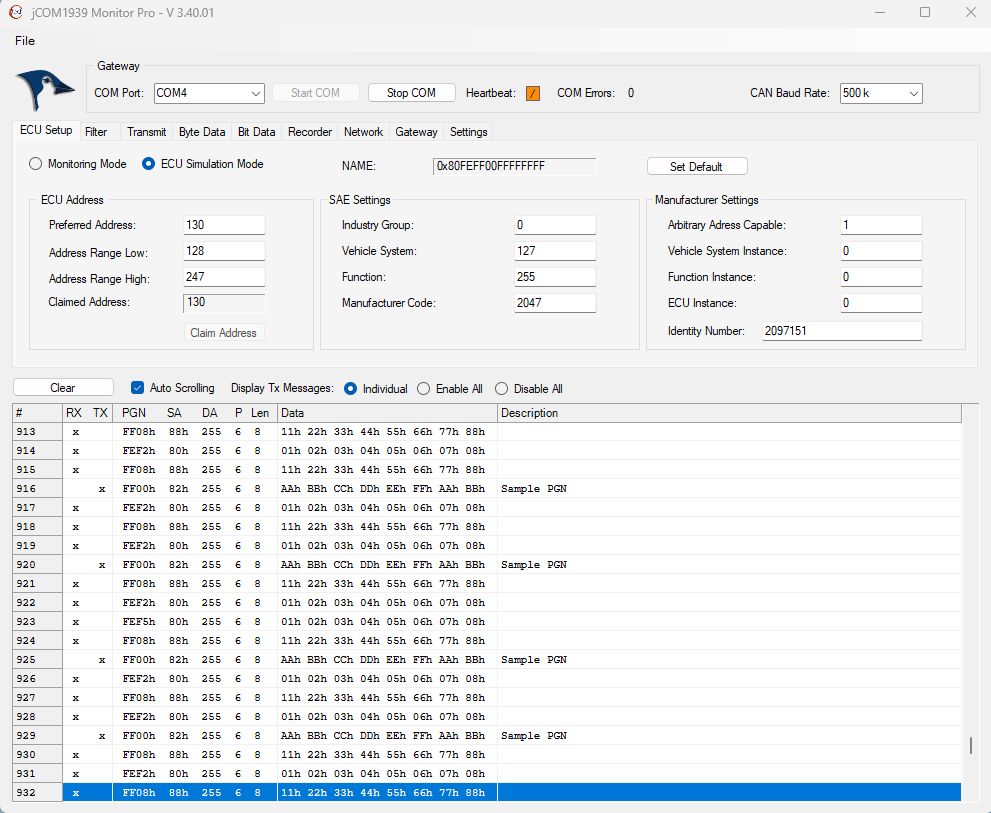Click the Preferred Address input field
Viewport: 991px width, 813px height.
tap(224, 225)
